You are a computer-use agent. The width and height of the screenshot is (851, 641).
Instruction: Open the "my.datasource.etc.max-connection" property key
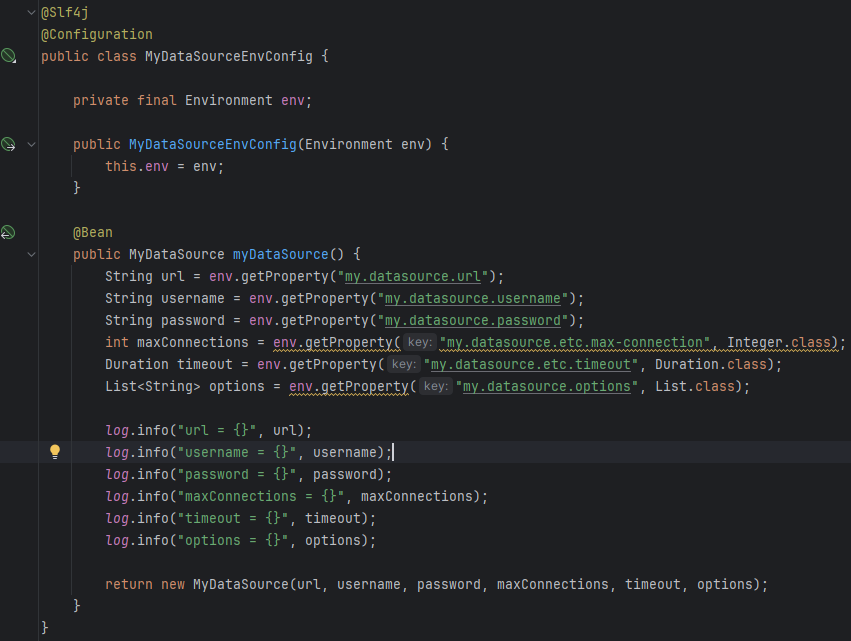tap(575, 342)
